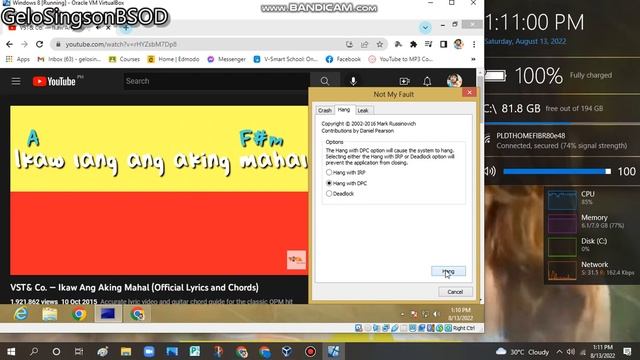The height and width of the screenshot is (360, 640).
Task: Click the YouTube search box
Action: coord(216,81)
